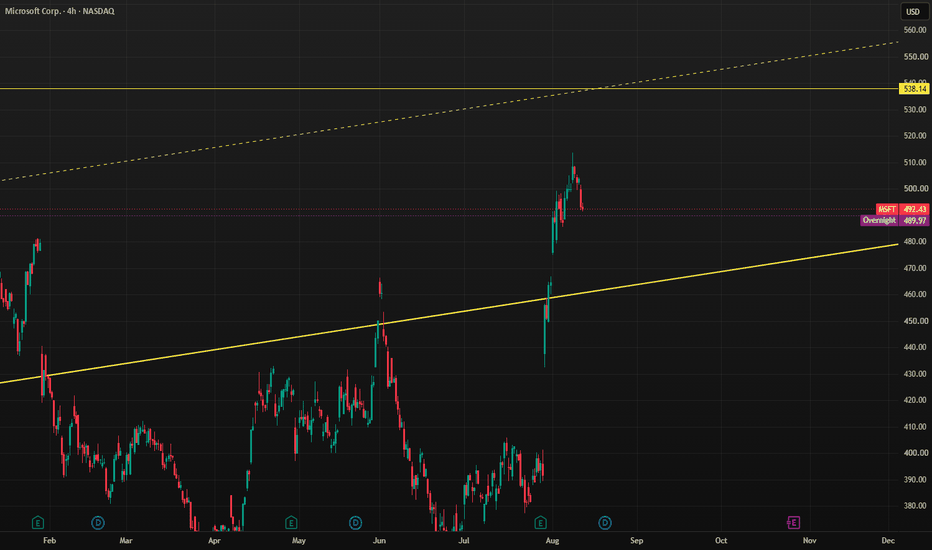Click the 420.00 price scale value
This screenshot has width=932, height=550.
[915, 400]
